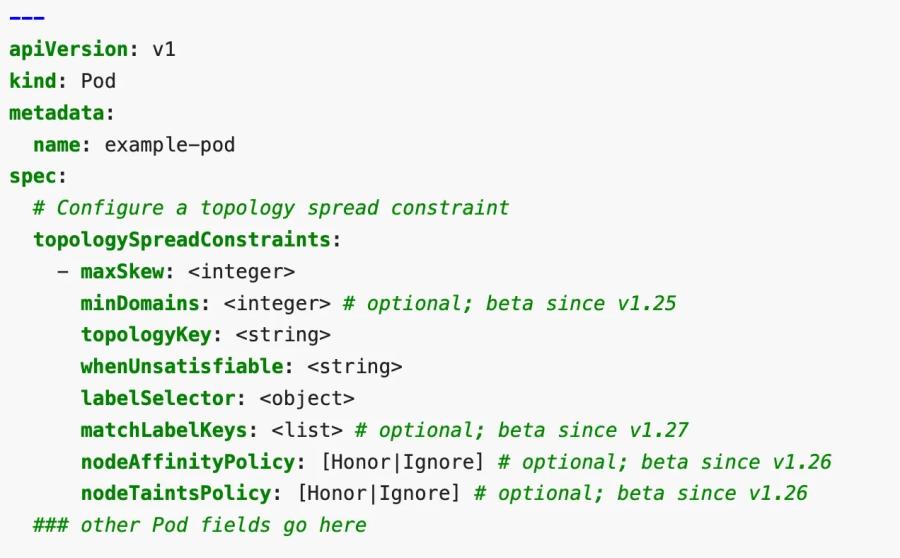This screenshot has width=900, height=558.
Task: Click the example-pod name value
Action: click(170, 144)
